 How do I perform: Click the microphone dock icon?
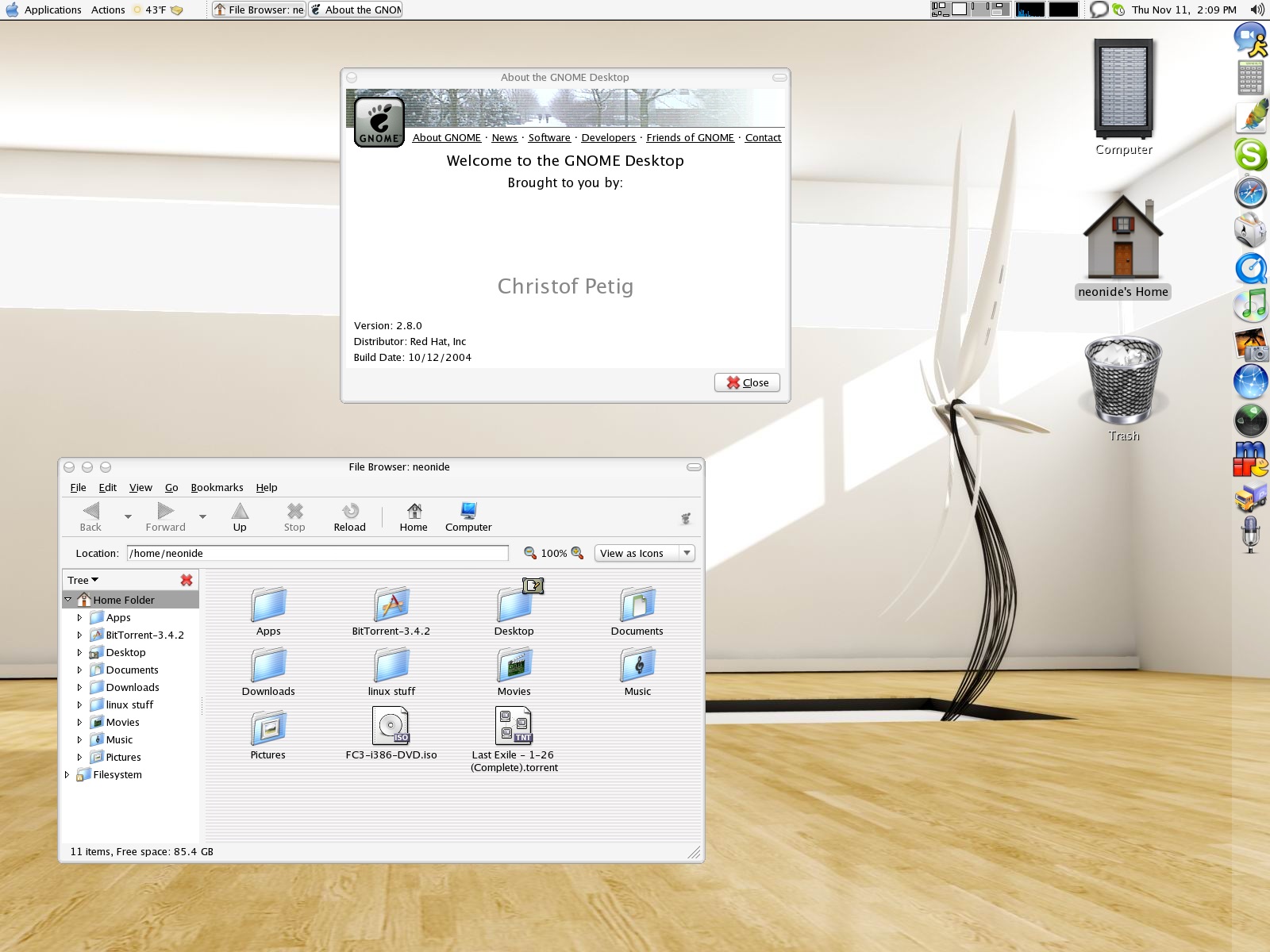pos(1251,534)
